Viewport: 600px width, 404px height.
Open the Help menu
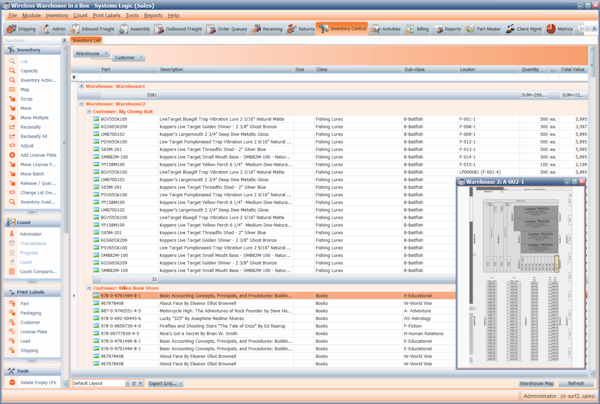173,16
